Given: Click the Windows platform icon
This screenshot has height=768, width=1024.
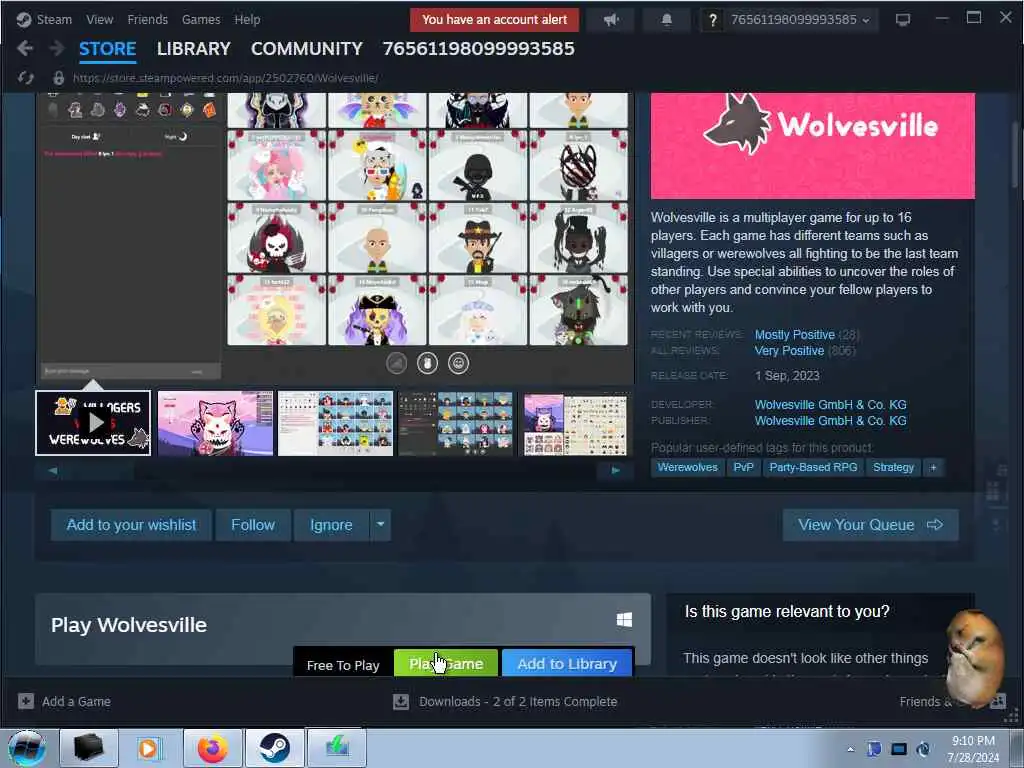Looking at the screenshot, I should tap(624, 620).
